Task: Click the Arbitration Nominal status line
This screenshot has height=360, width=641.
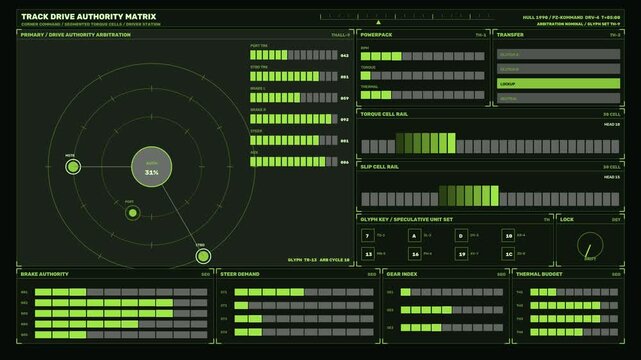Action: [578, 24]
